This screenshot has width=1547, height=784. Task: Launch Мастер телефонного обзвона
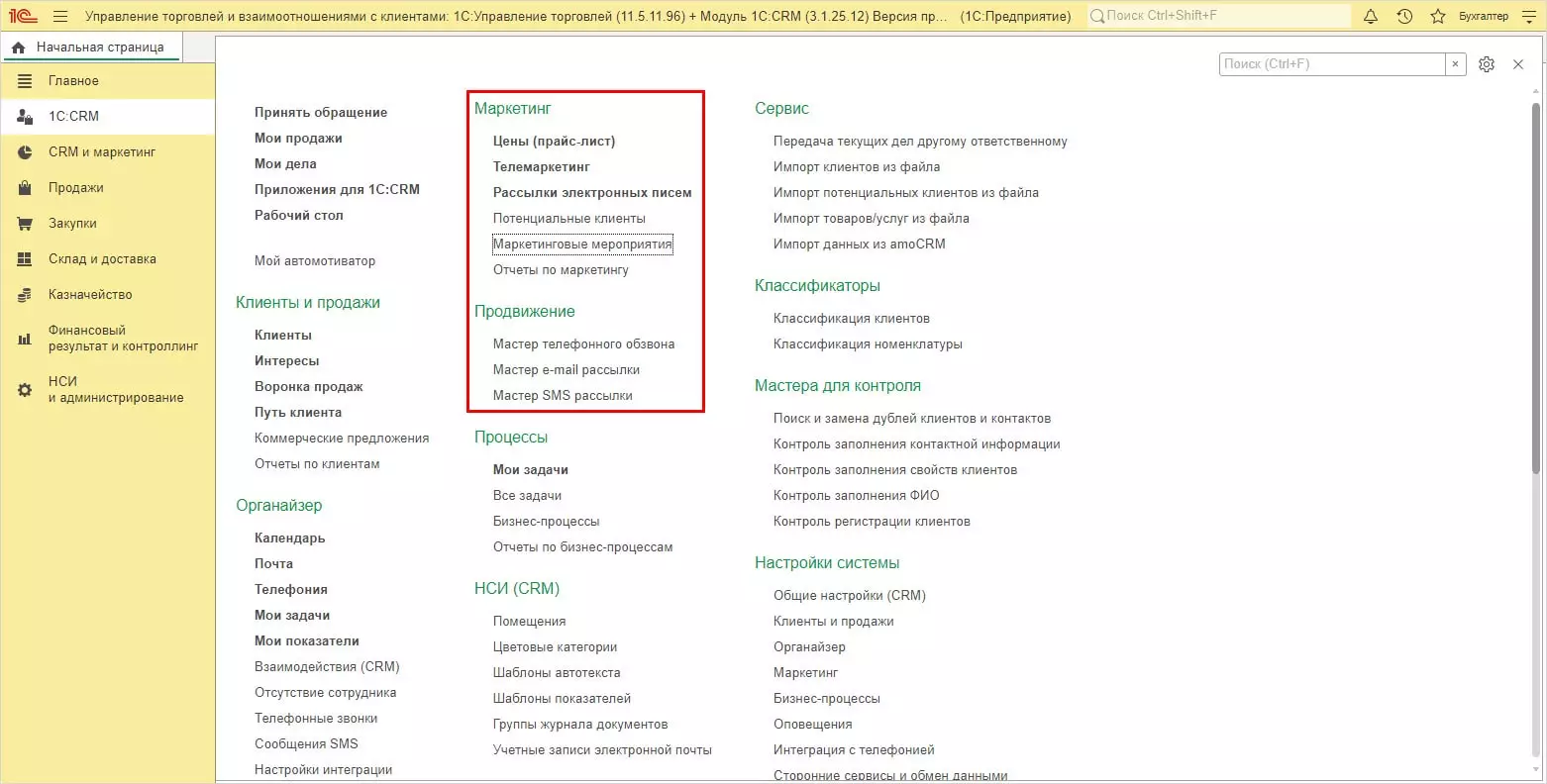(584, 344)
